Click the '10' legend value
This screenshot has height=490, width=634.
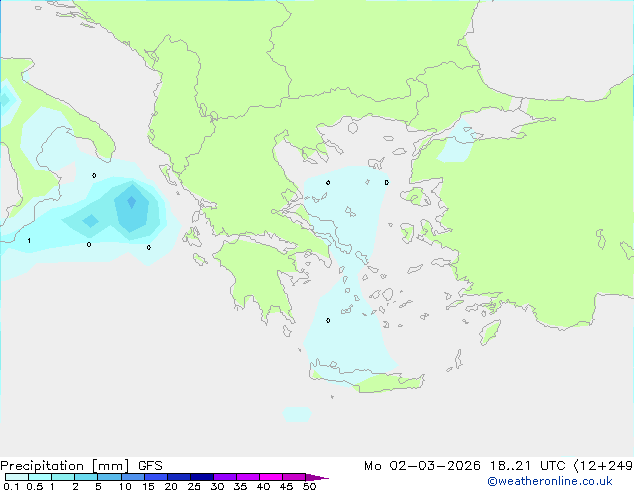(x=125, y=486)
